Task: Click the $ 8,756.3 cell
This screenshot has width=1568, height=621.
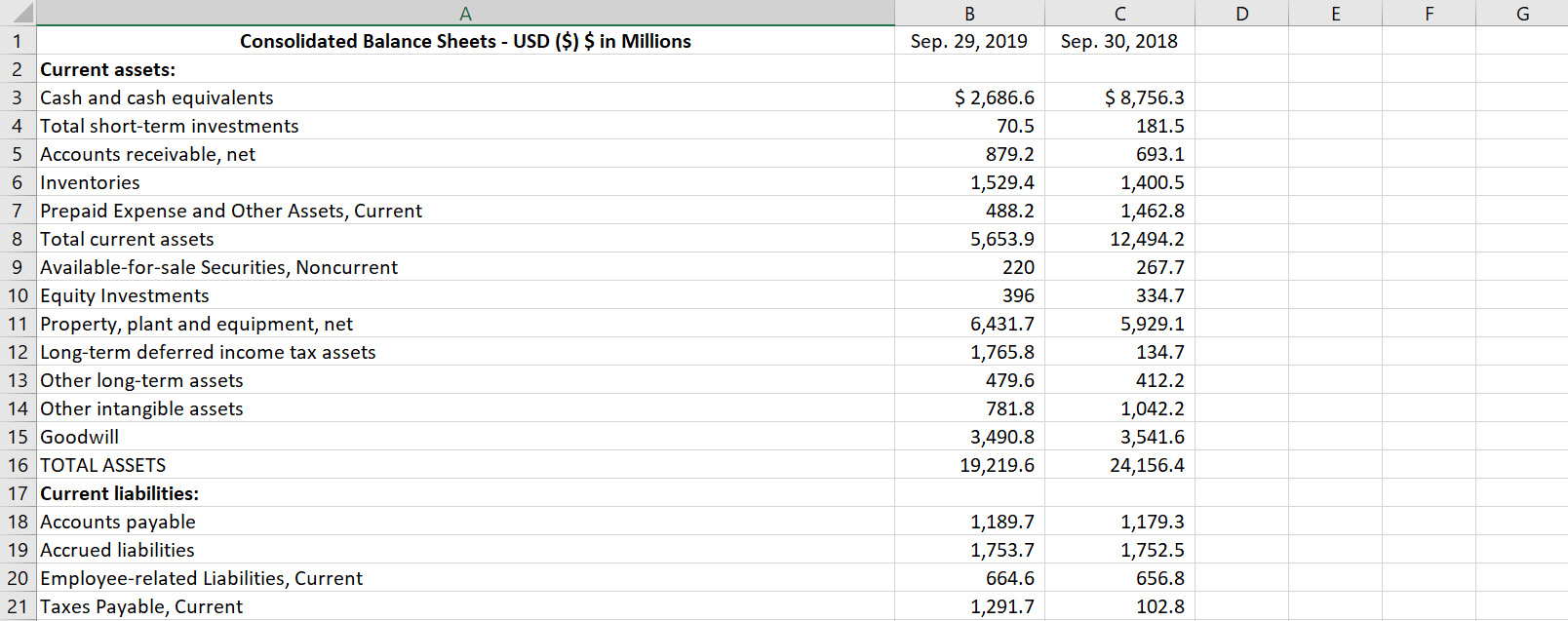Action: 1119,97
